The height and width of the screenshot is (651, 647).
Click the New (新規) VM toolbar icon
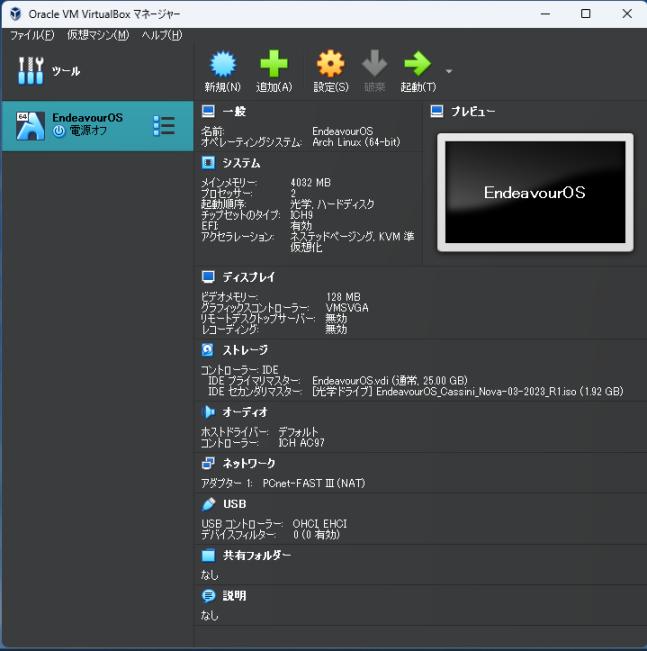click(223, 64)
